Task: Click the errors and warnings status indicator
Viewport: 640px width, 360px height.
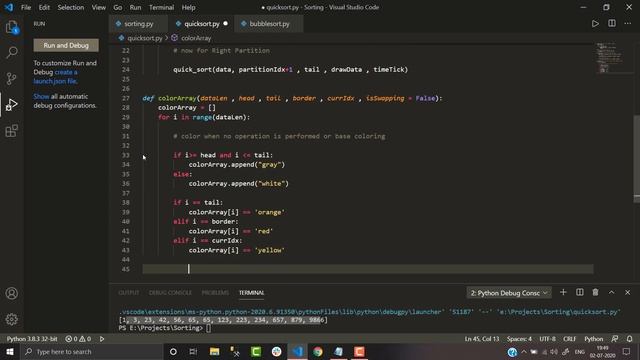Action: [x=78, y=339]
